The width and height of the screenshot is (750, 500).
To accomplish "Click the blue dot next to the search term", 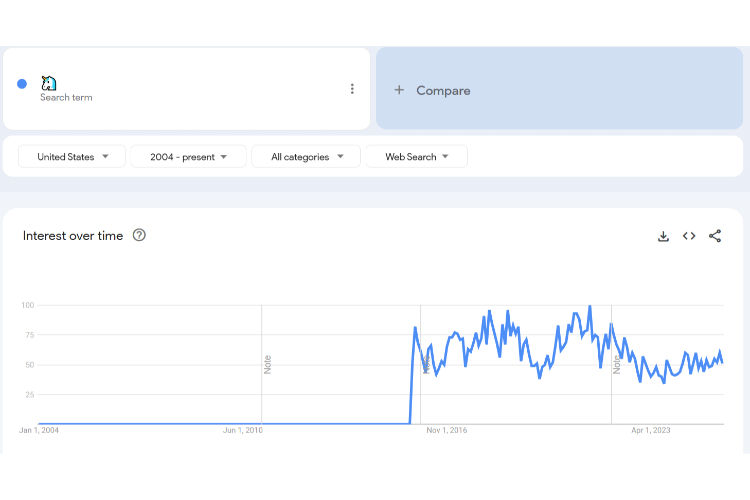I will 22,84.
